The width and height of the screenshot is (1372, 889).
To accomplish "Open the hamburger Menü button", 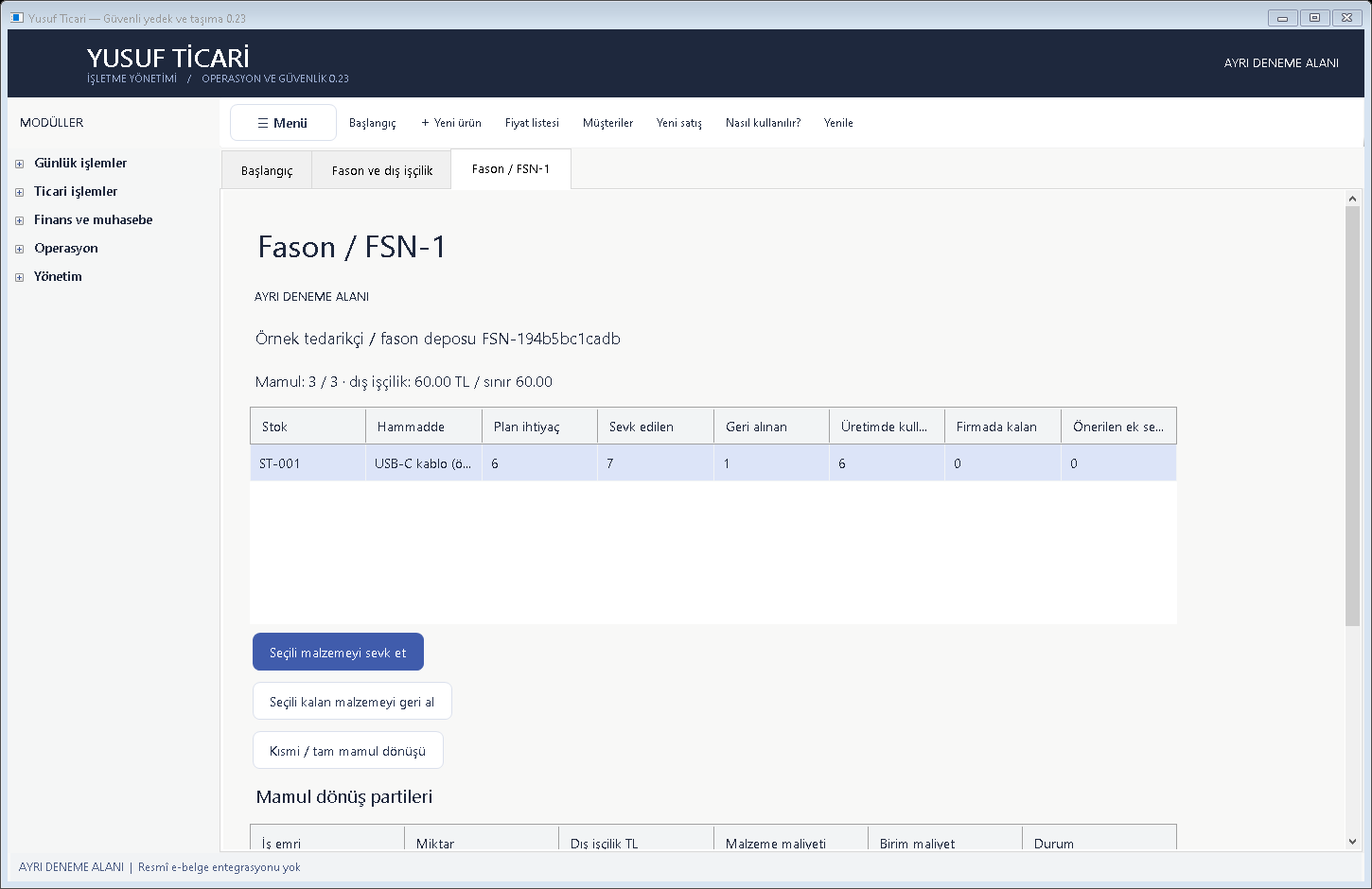I will tap(283, 123).
